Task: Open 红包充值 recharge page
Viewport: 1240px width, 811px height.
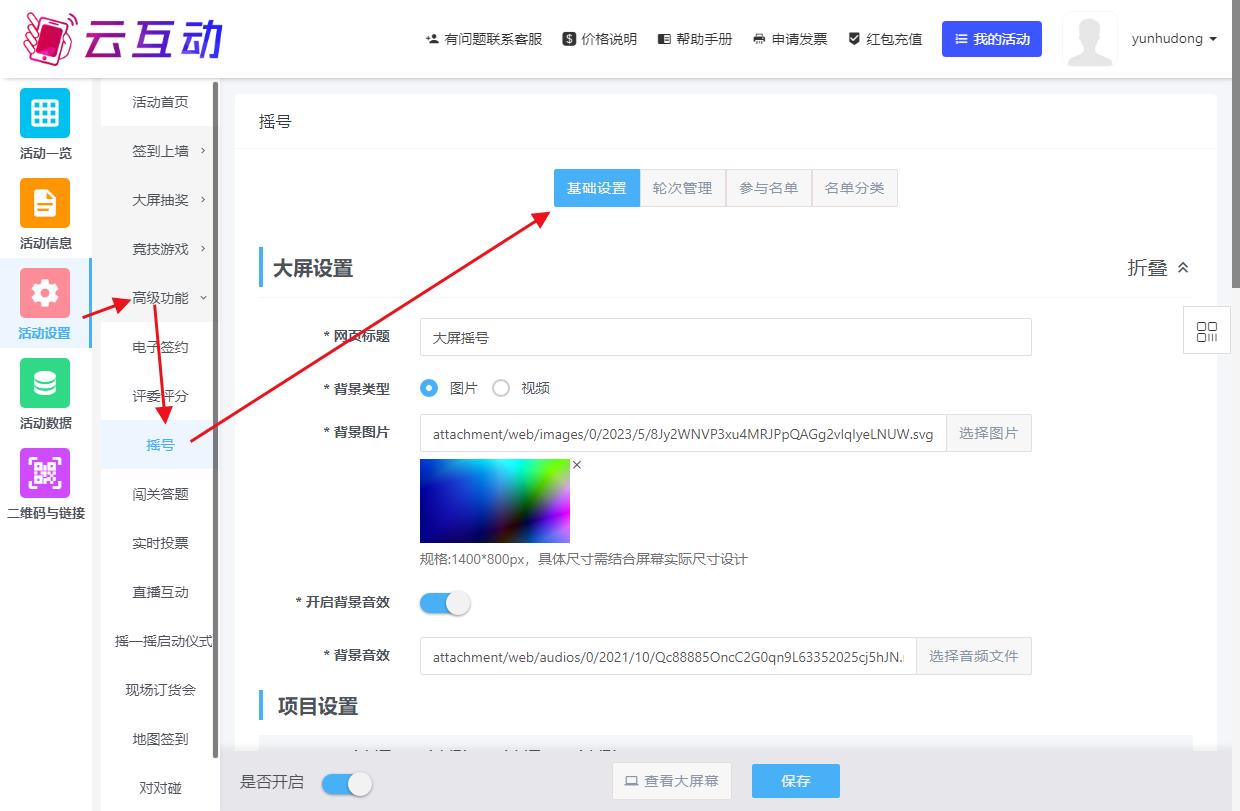Action: click(x=885, y=39)
